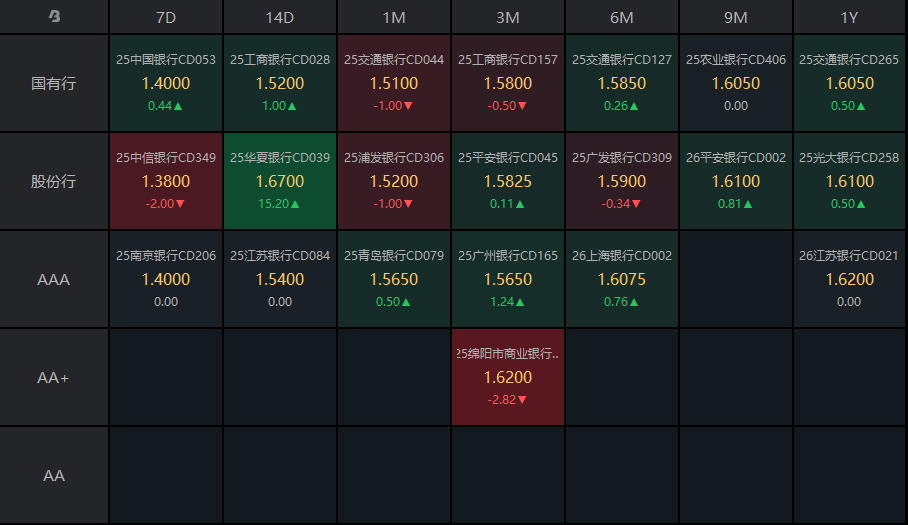
Task: Open the 25中国银行CD053 cell
Action: coord(166,83)
